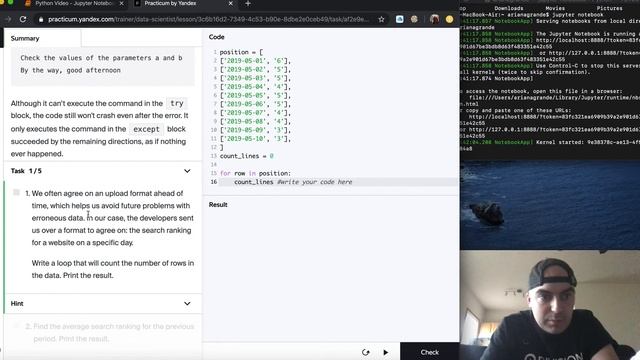Click the 'Find the average search ranking' task text
The image size is (640, 360).
(x=113, y=332)
